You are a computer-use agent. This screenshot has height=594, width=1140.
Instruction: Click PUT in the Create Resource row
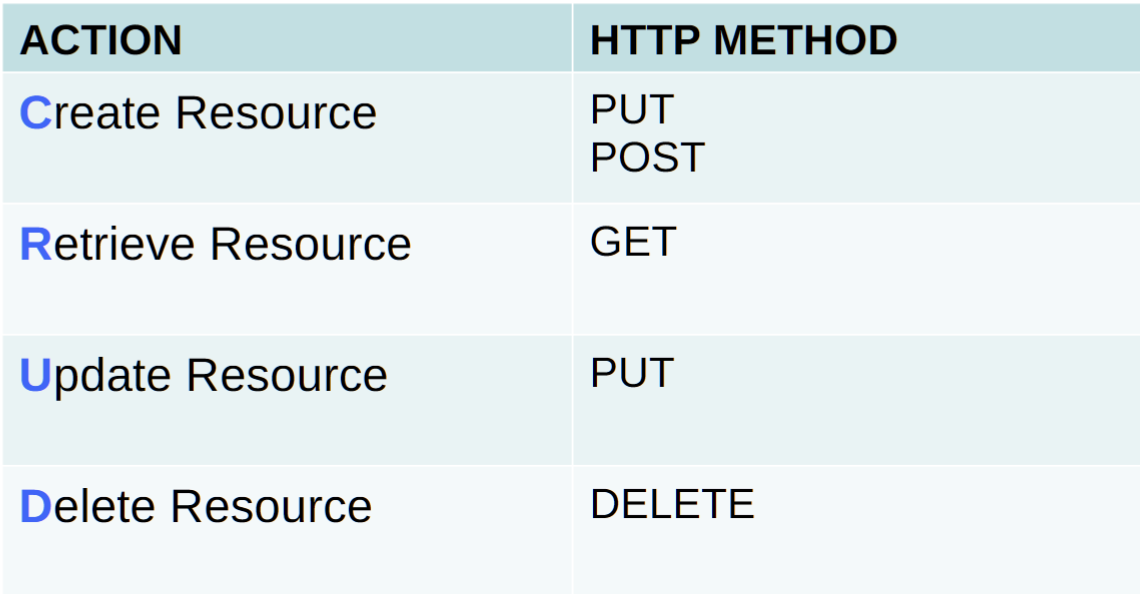point(632,110)
